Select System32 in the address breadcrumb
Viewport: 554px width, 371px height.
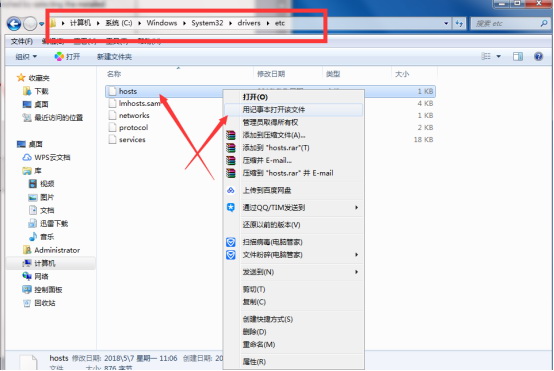tap(207, 23)
